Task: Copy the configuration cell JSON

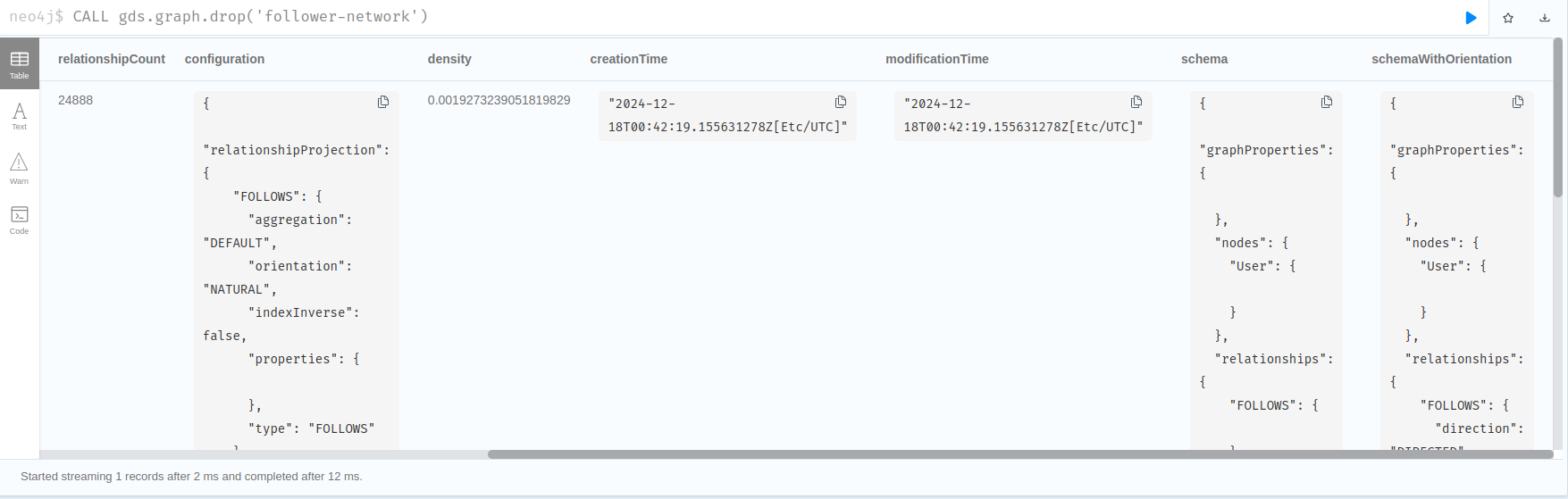Action: pyautogui.click(x=383, y=103)
